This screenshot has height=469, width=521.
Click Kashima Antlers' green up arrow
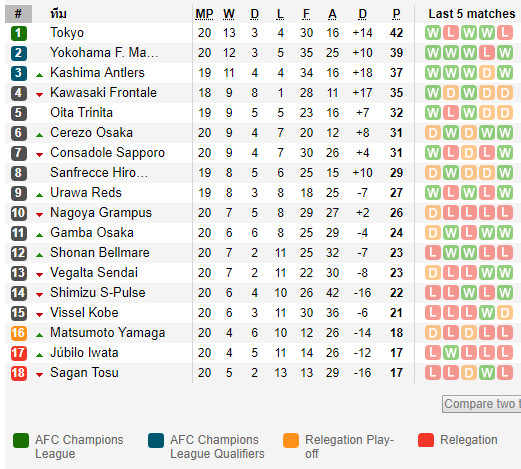tap(39, 75)
